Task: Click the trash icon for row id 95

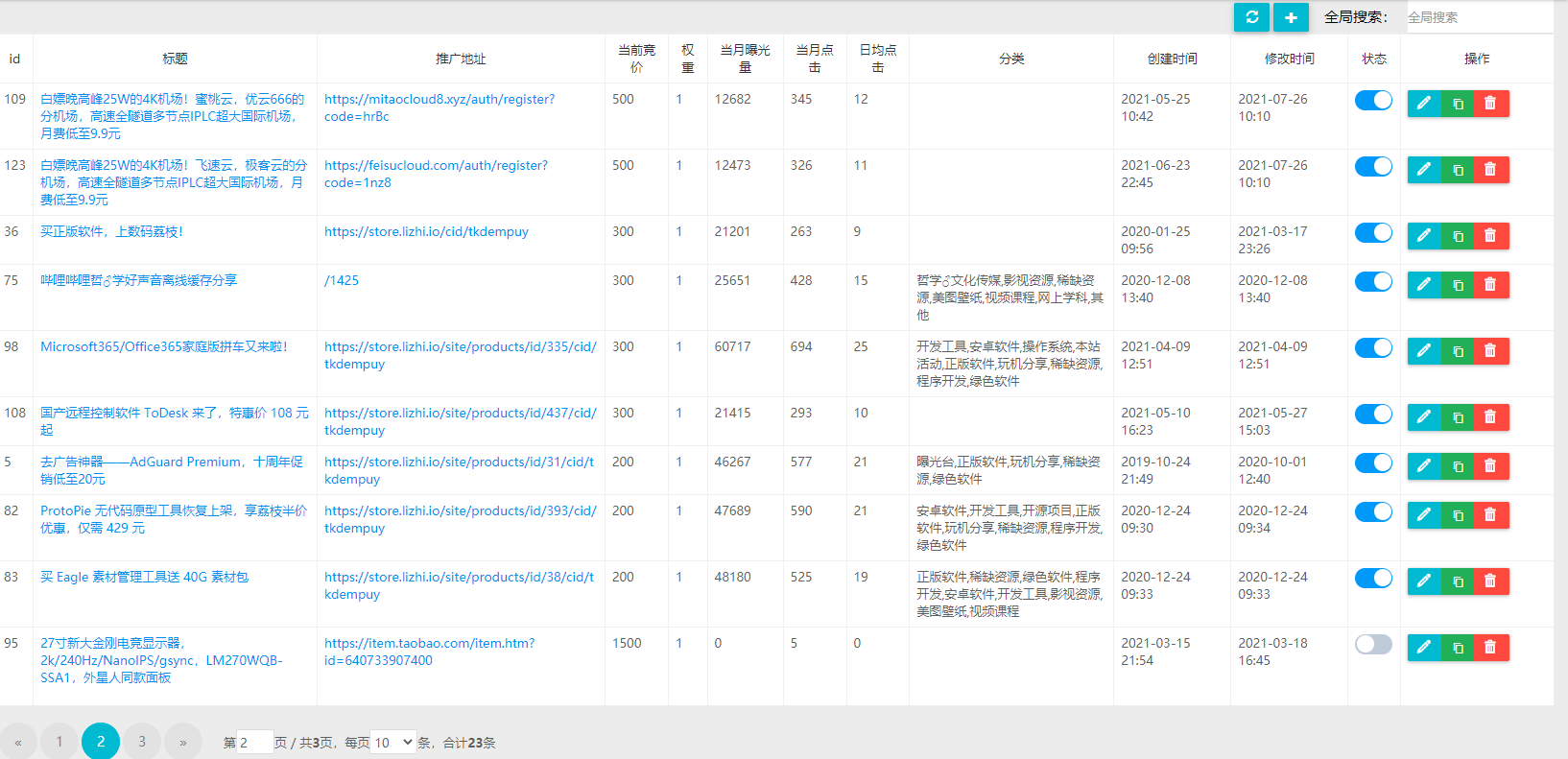Action: click(x=1490, y=648)
